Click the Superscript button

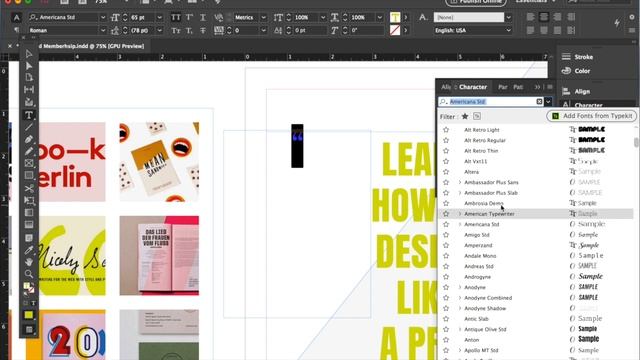tap(189, 18)
